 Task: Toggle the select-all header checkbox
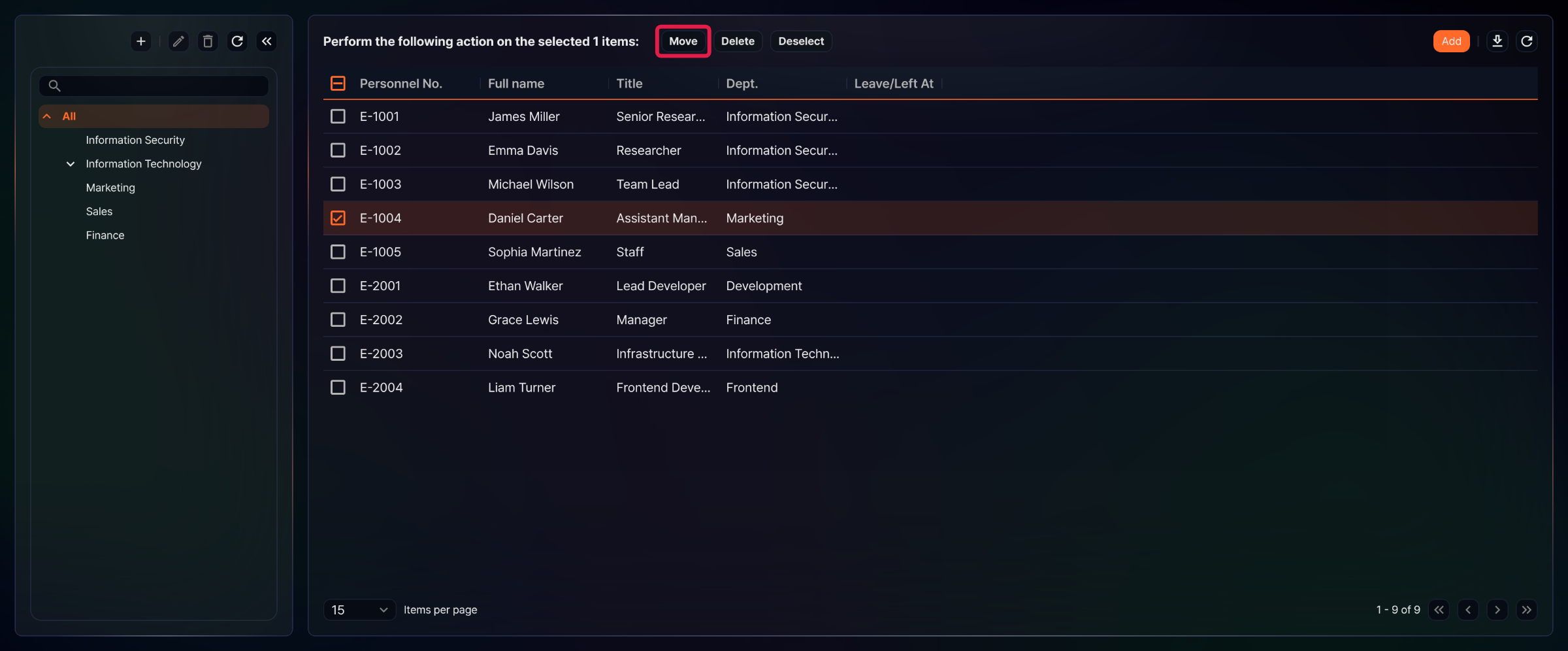(338, 83)
